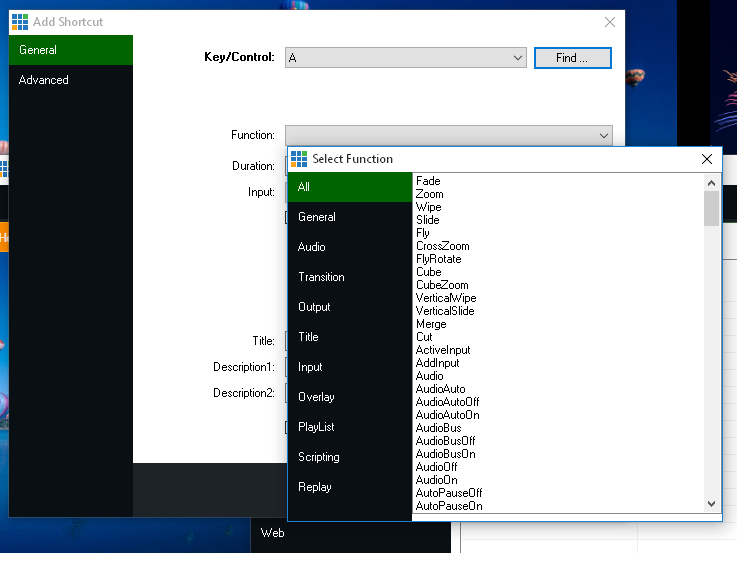740x566 pixels.
Task: Open the Key/Control dropdown
Action: point(518,58)
